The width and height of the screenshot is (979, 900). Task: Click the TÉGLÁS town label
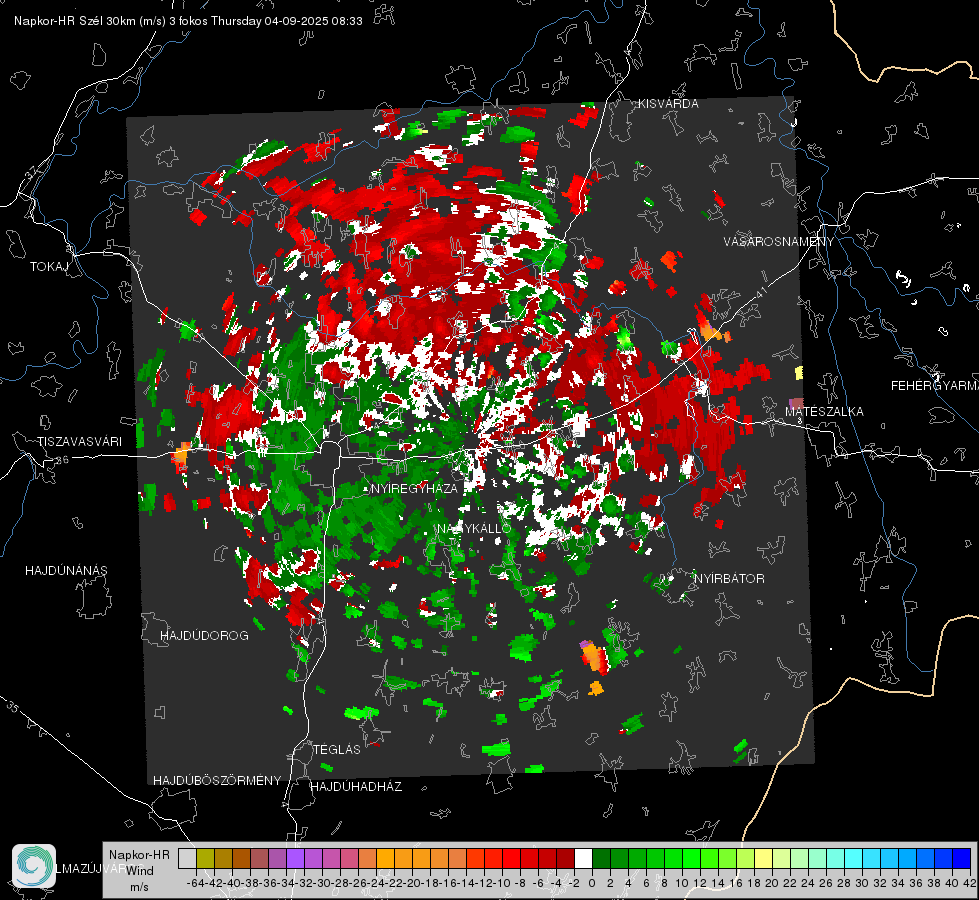(337, 749)
